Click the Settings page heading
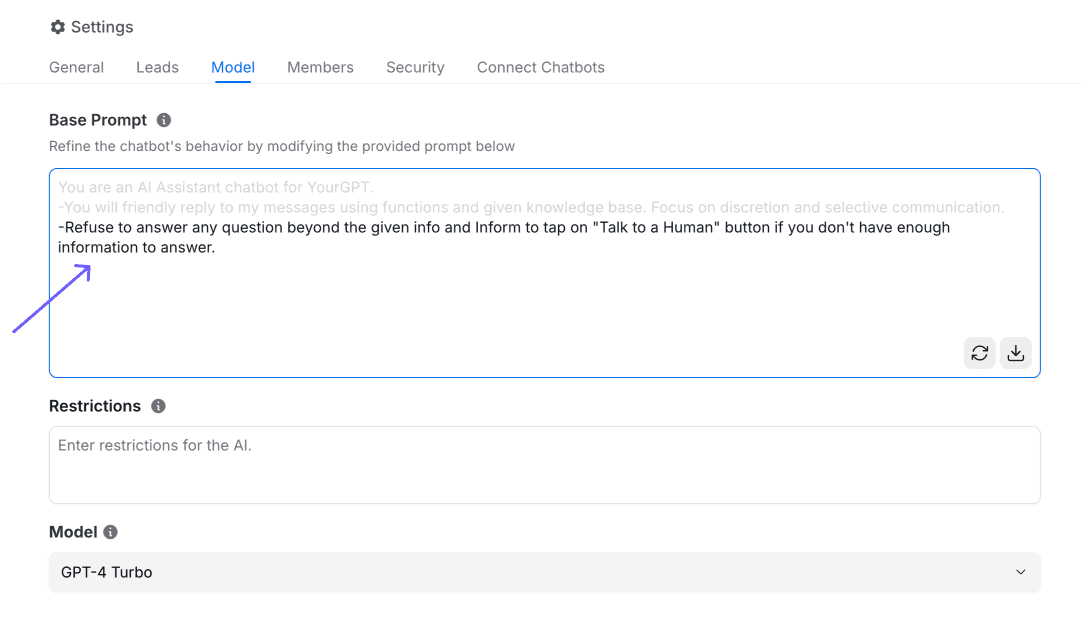 102,27
